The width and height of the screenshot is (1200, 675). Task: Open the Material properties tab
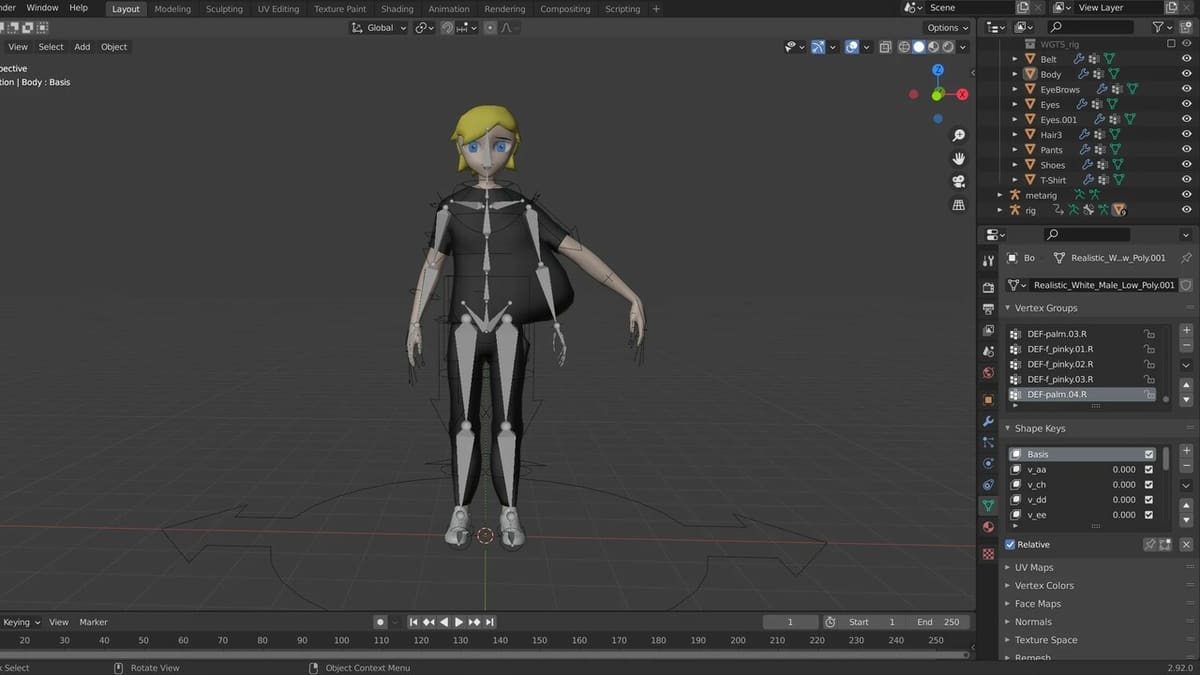pyautogui.click(x=988, y=527)
